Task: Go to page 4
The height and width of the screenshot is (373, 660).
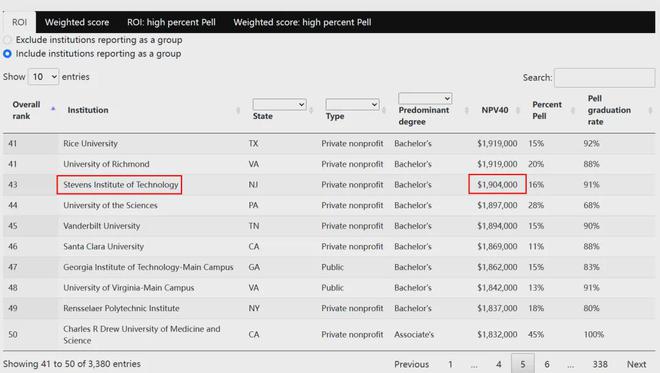Action: [498, 364]
